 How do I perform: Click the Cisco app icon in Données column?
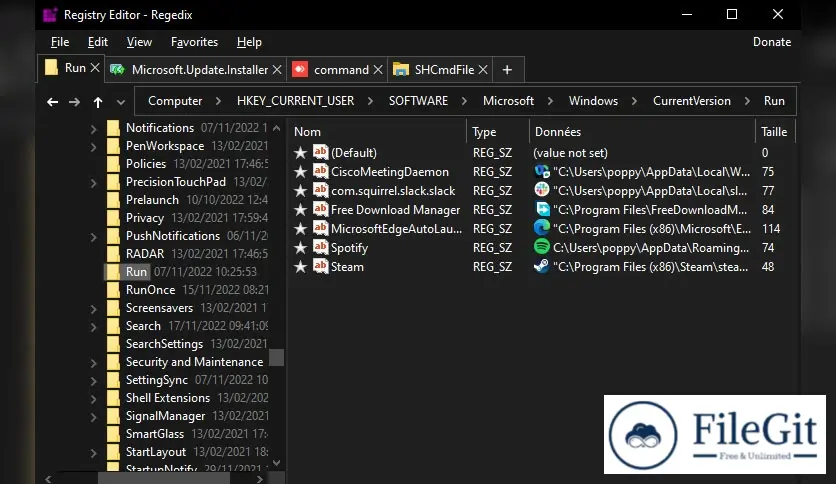pos(542,171)
